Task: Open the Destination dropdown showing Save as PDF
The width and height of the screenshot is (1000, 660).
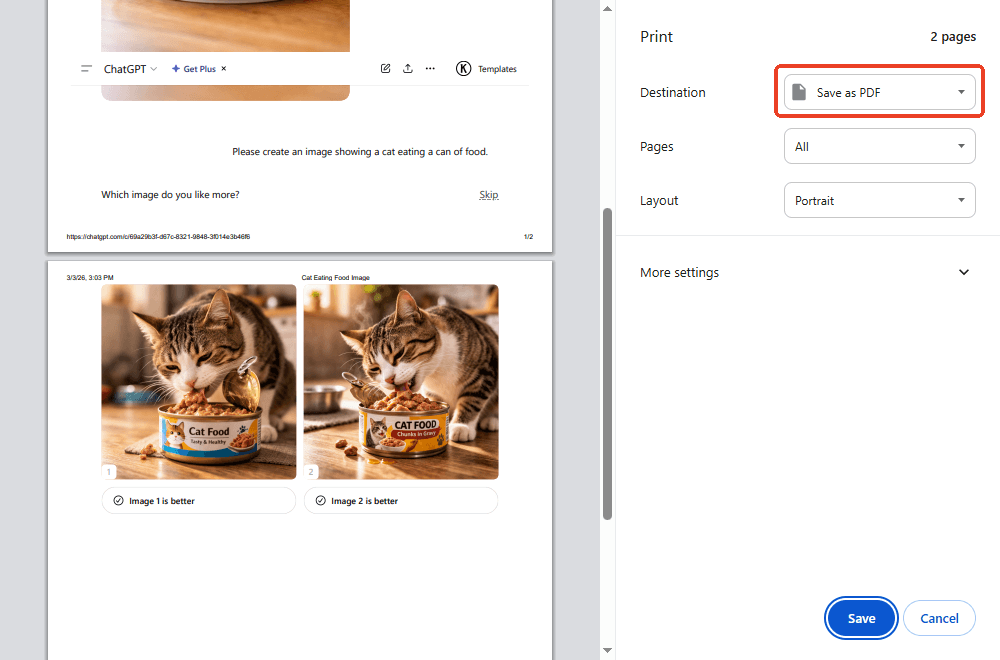Action: click(879, 91)
